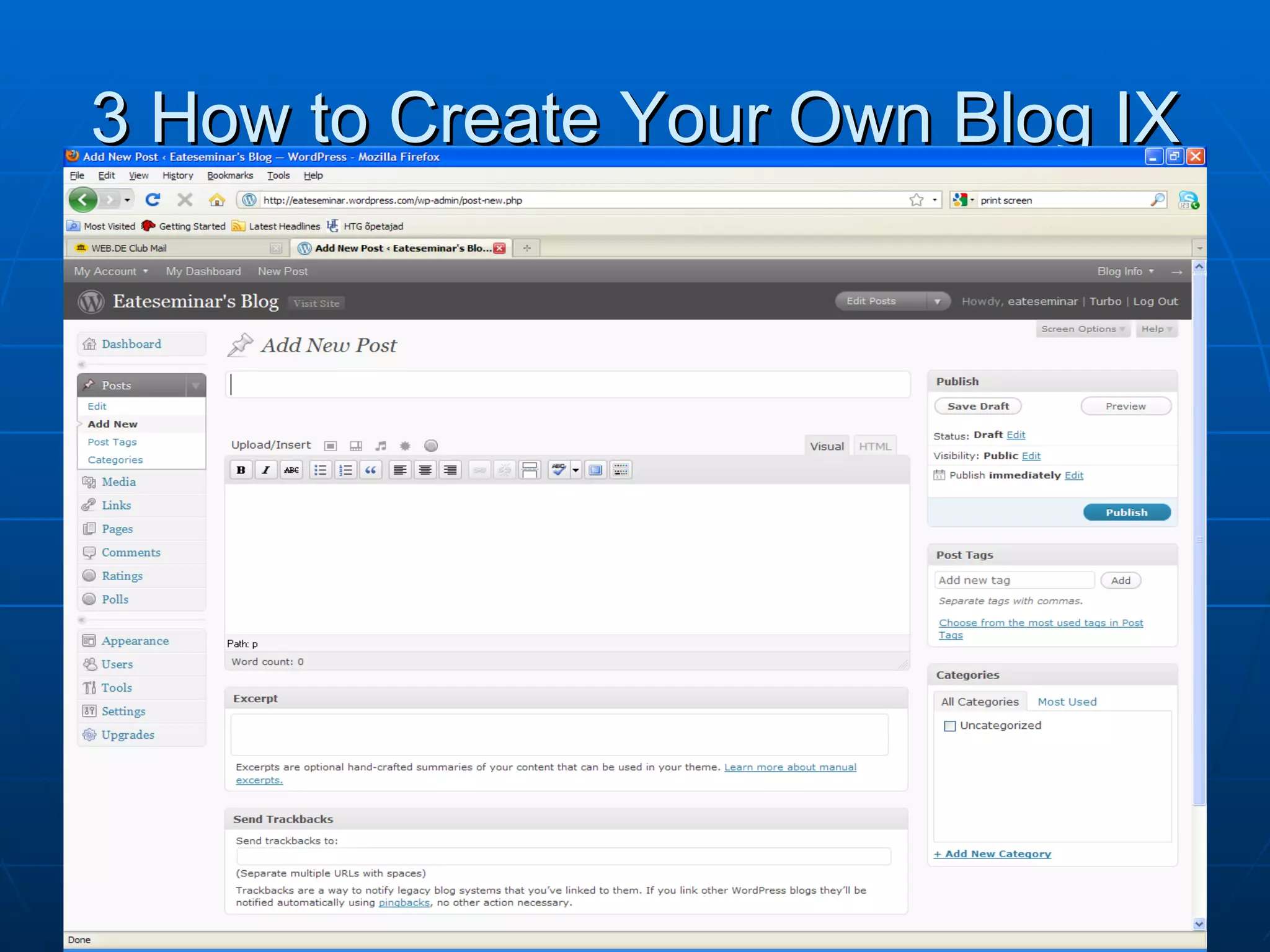
Task: Align text center
Action: point(425,470)
